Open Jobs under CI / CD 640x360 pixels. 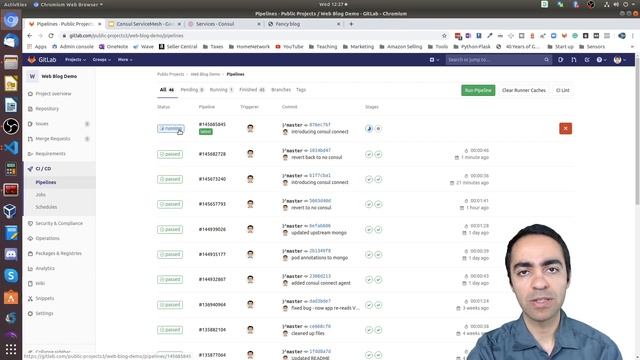[x=40, y=195]
